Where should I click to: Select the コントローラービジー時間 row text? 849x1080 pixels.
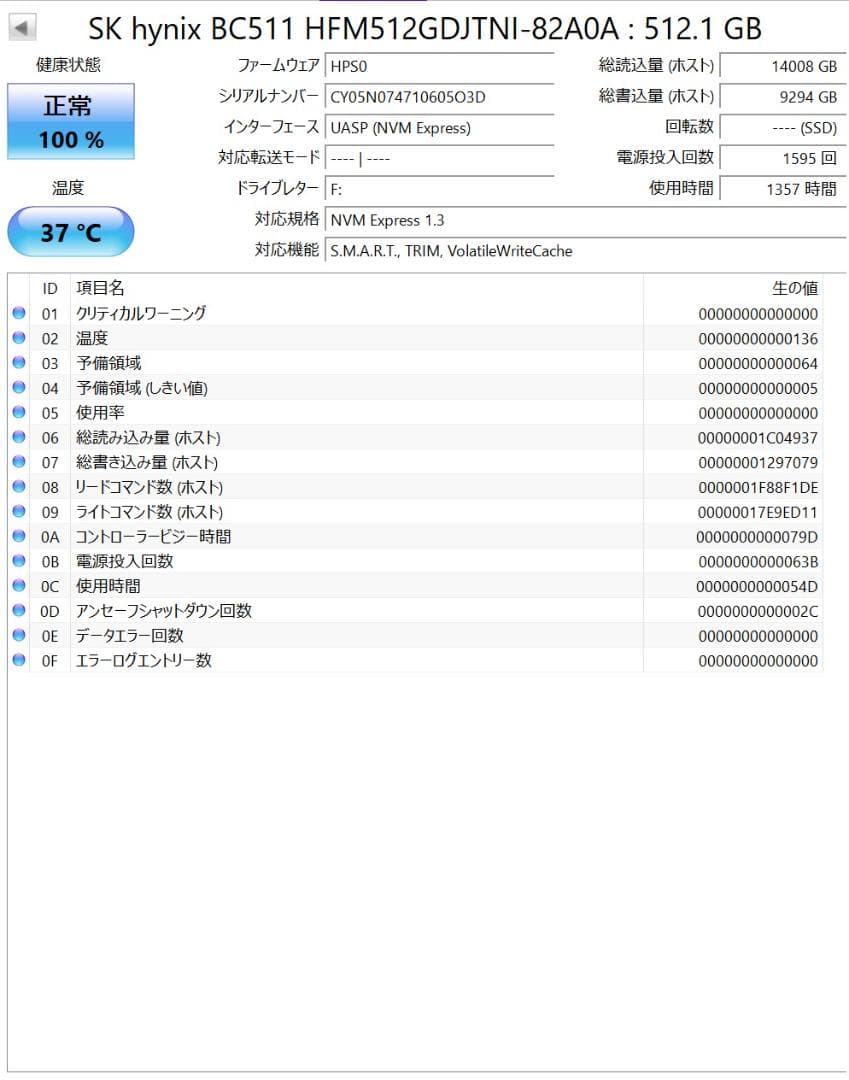coord(153,537)
